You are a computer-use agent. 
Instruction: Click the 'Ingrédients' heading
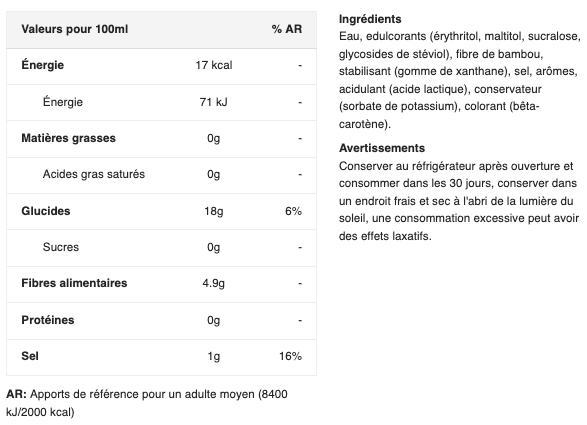pyautogui.click(x=370, y=19)
